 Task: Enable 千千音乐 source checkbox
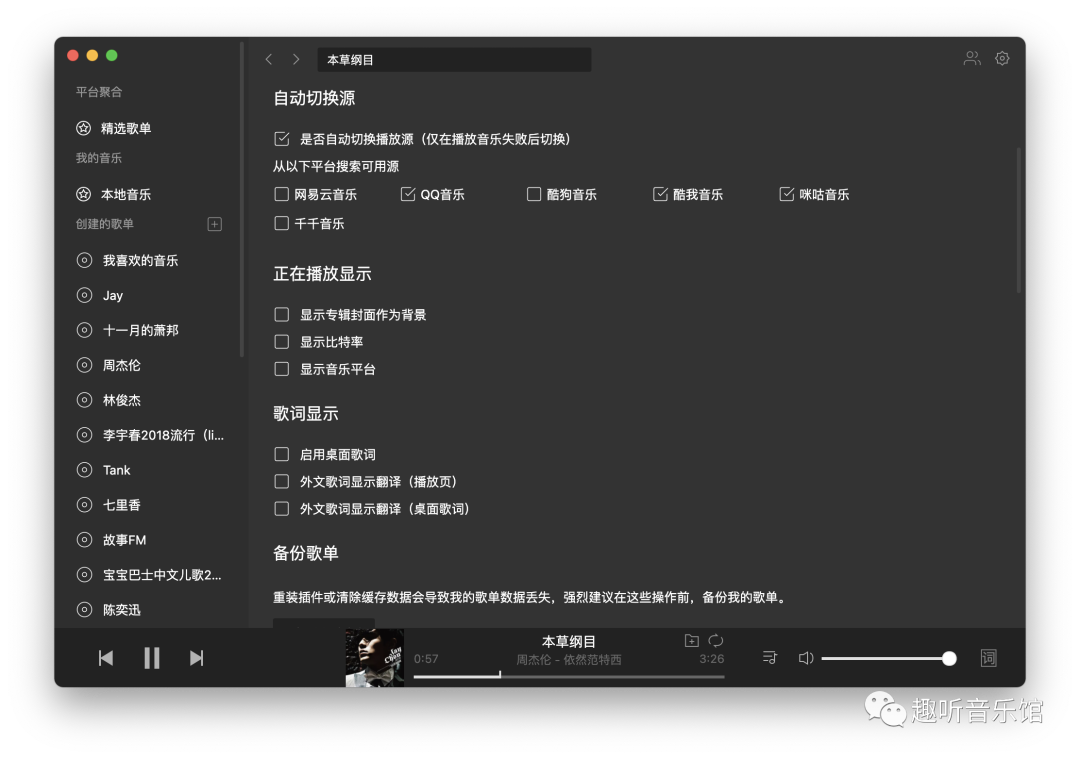282,223
